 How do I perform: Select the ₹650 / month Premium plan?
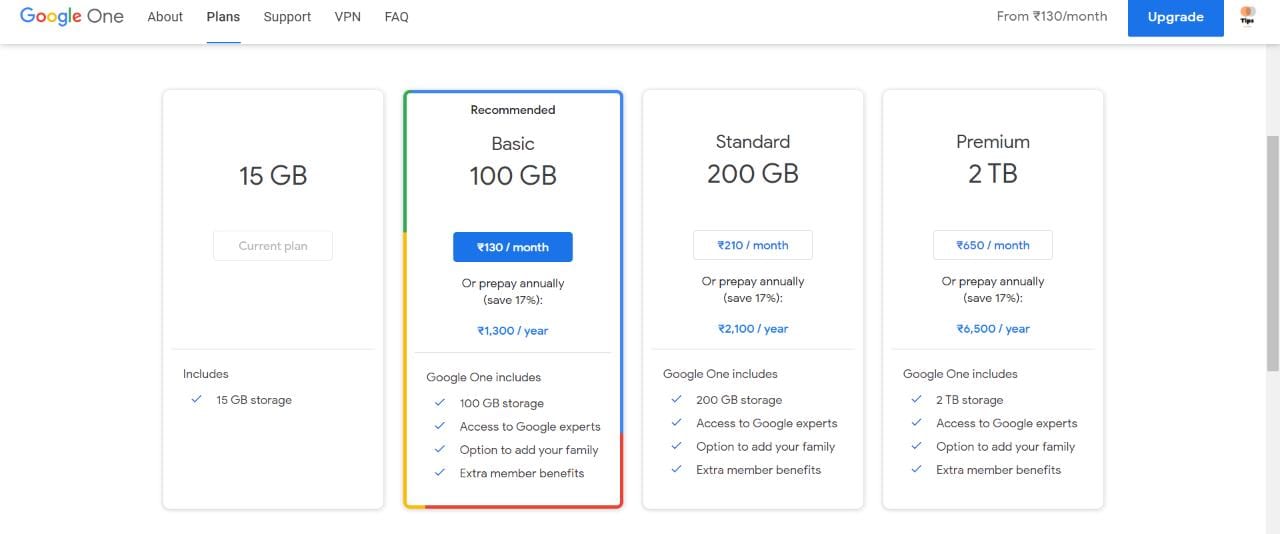pos(993,245)
